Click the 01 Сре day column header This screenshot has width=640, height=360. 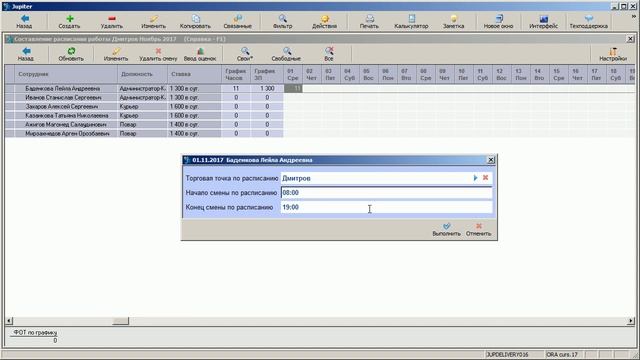coord(293,74)
